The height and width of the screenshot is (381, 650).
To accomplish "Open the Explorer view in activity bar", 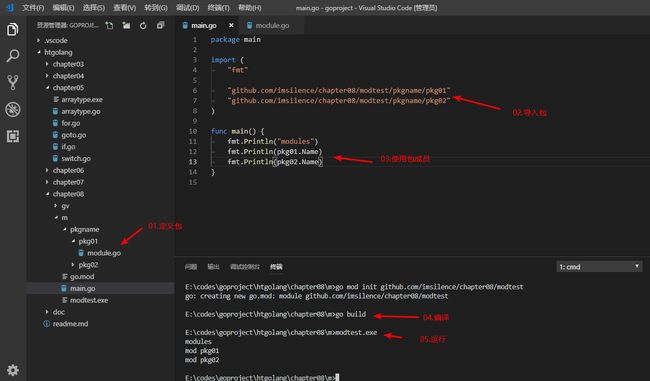I will (12, 29).
